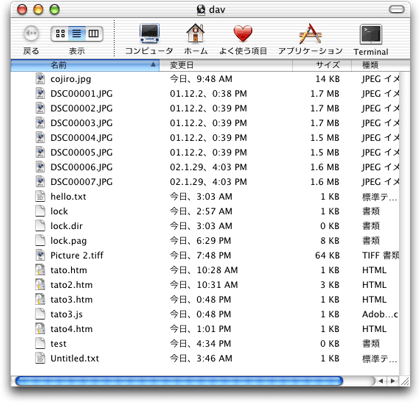Viewport: 420px width, 403px height.
Task: Click the 戻る back arrow button
Action: [x=31, y=33]
